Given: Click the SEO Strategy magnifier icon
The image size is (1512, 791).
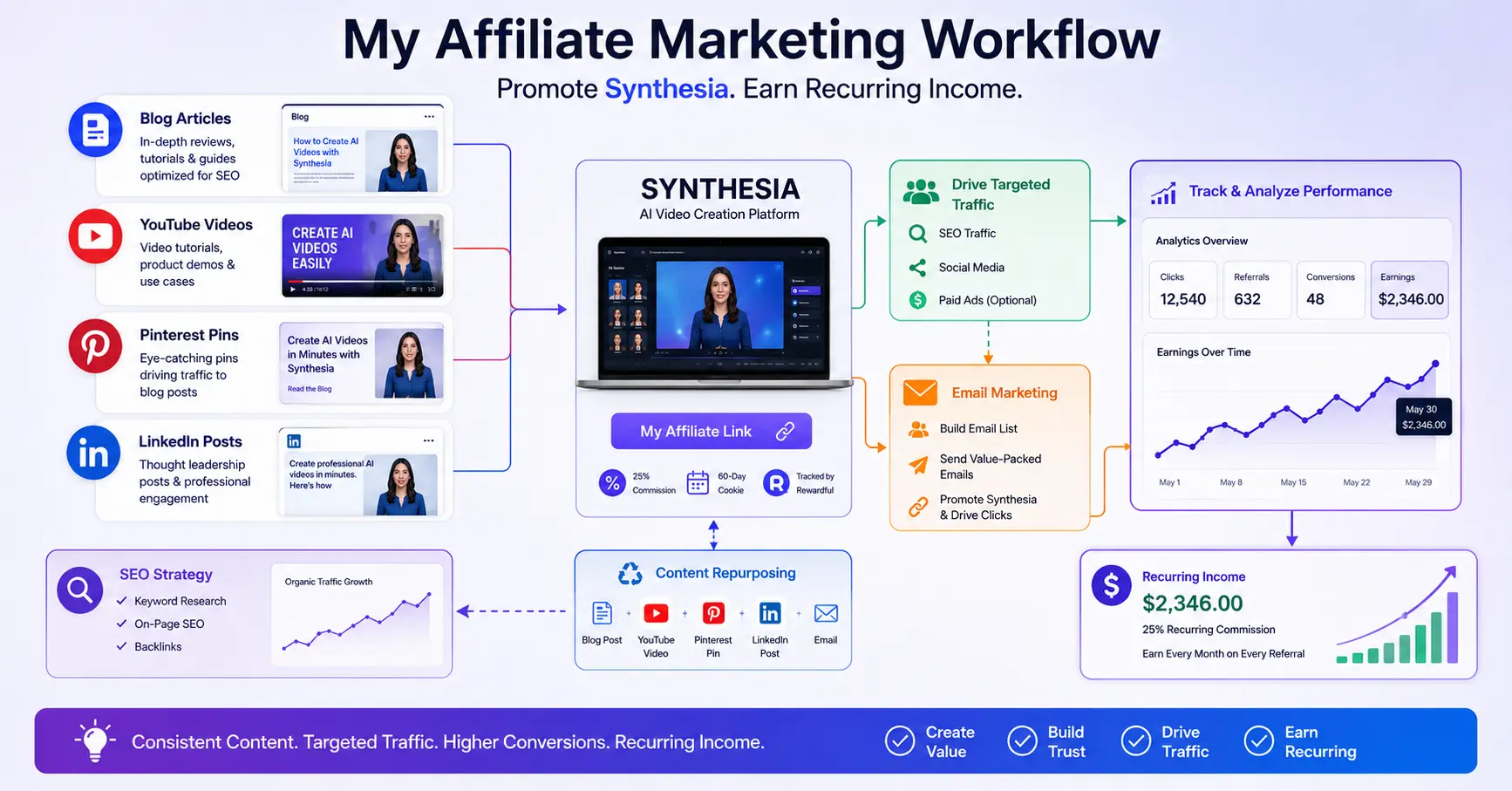Looking at the screenshot, I should point(80,590).
